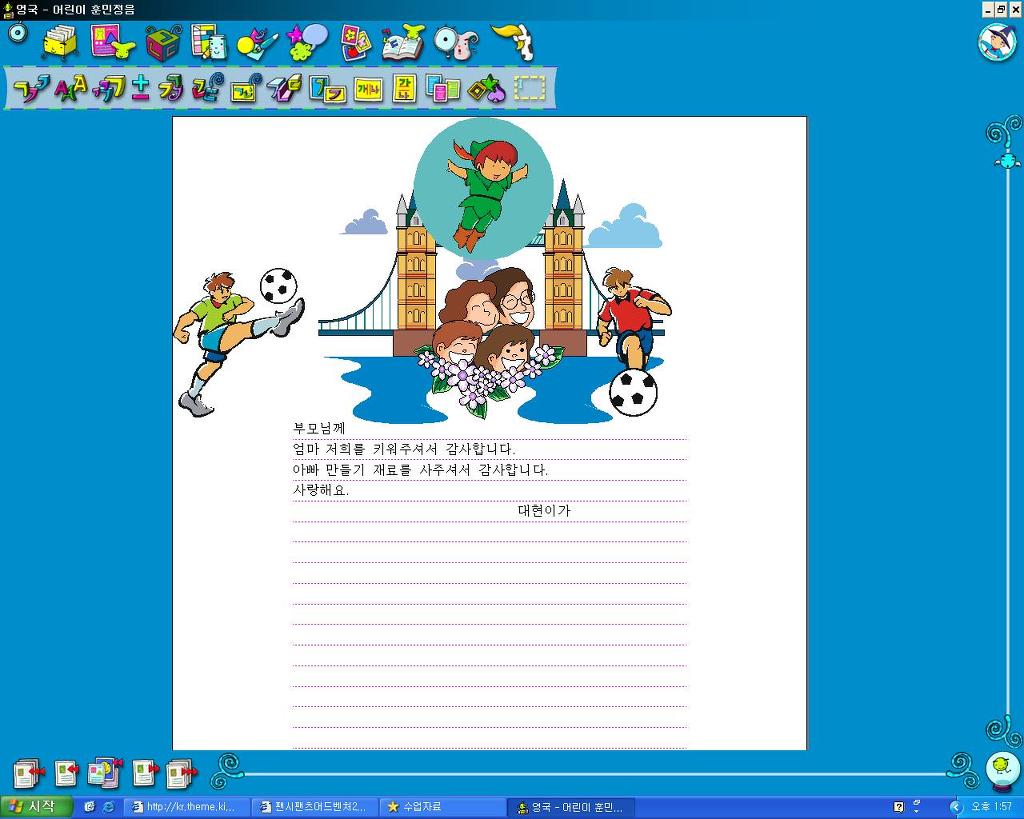Click the vertical scrollbar fairy handle
Screen dimensions: 1024x819
(x=1007, y=159)
